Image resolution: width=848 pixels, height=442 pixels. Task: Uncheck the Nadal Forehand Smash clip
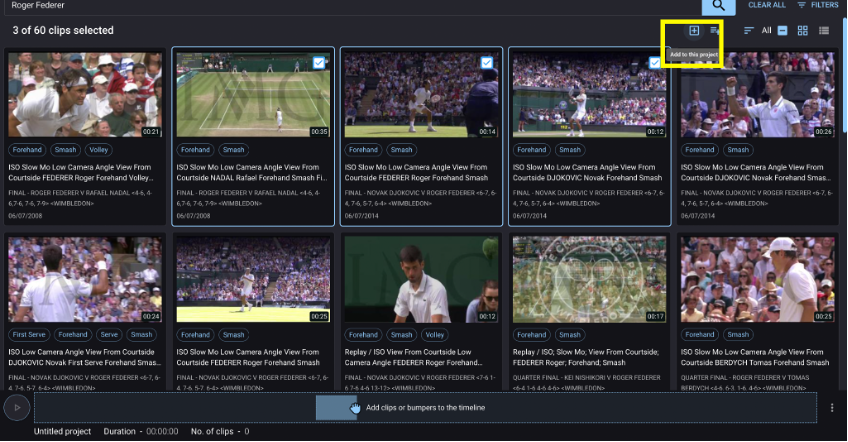319,63
